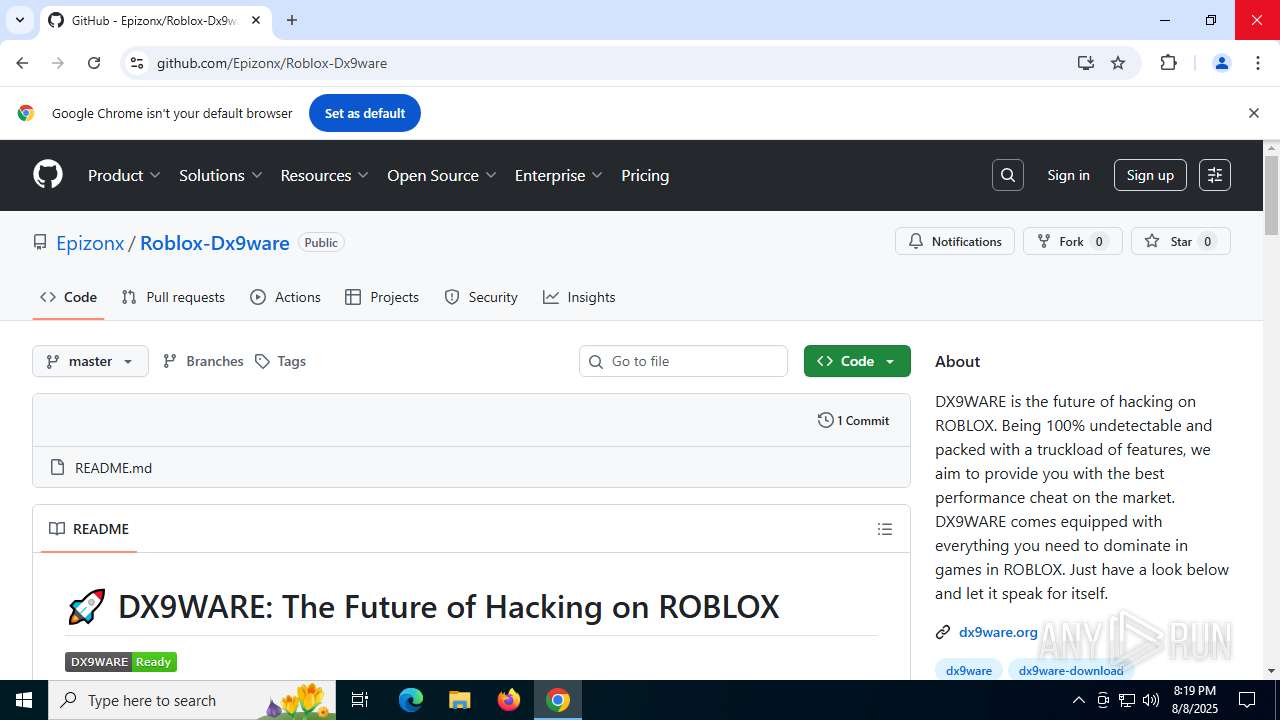Select the README tab
1280x720 pixels.
tap(89, 529)
